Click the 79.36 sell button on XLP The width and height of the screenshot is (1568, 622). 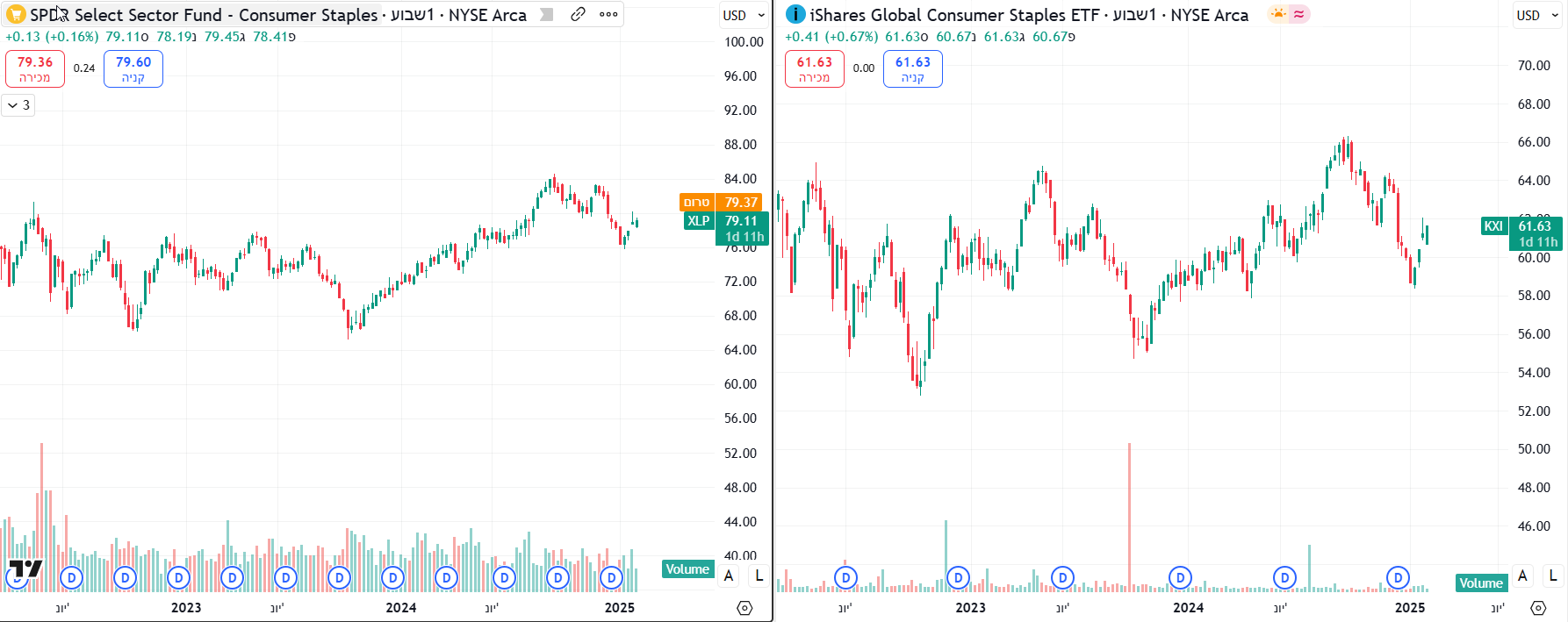pos(35,68)
